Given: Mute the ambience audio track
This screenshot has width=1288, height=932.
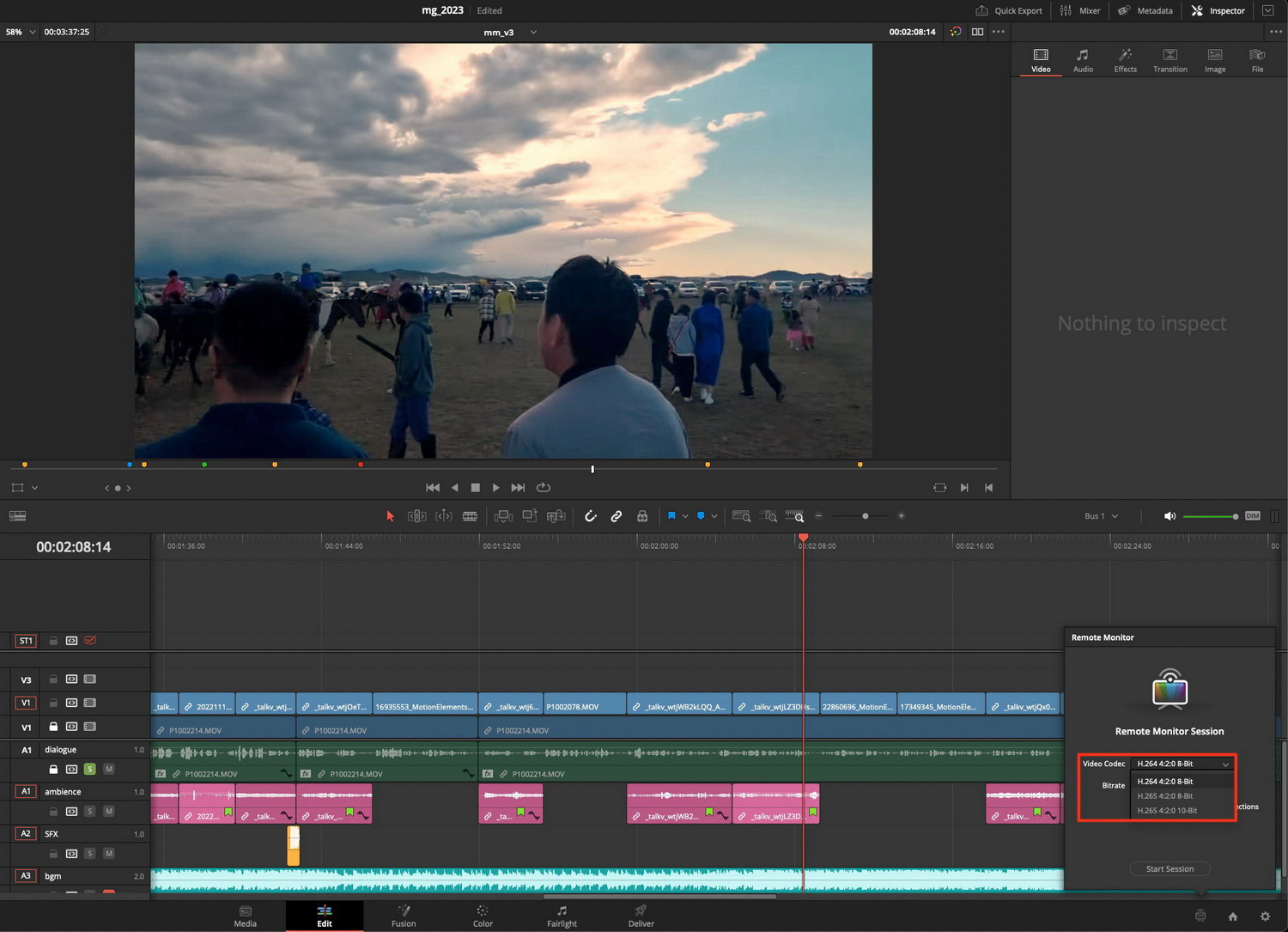Looking at the screenshot, I should click(109, 811).
